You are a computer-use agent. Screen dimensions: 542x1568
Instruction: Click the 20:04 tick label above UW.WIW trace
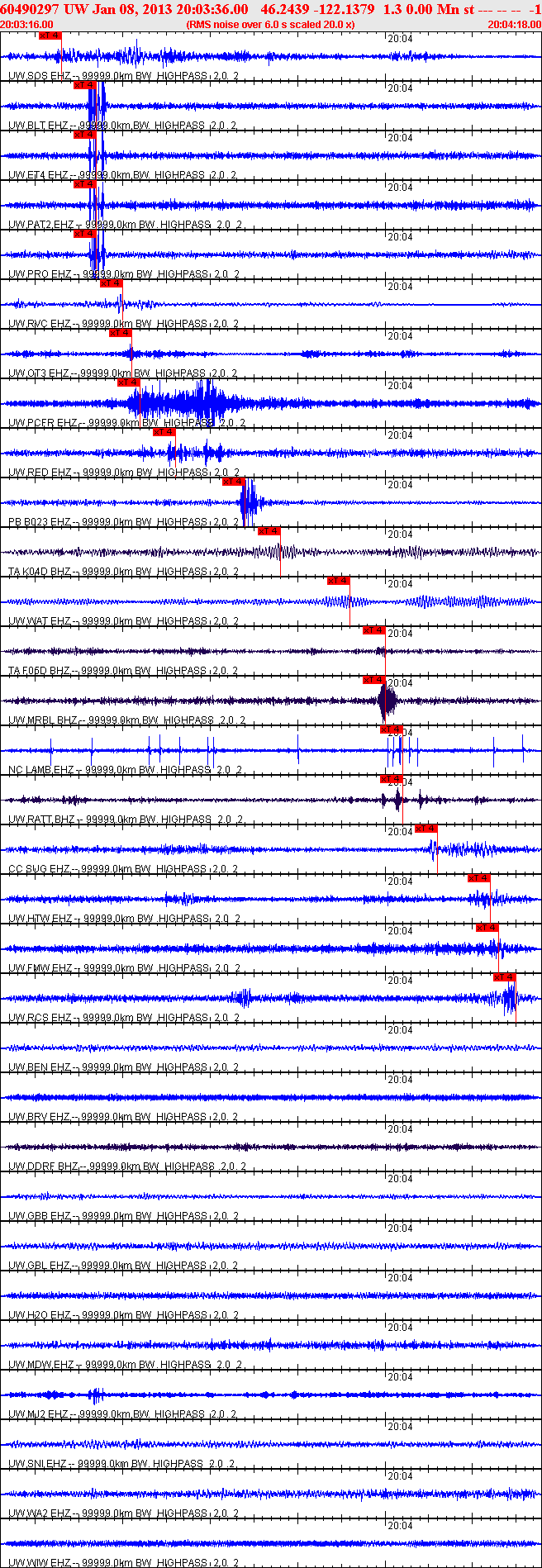pyautogui.click(x=400, y=1526)
